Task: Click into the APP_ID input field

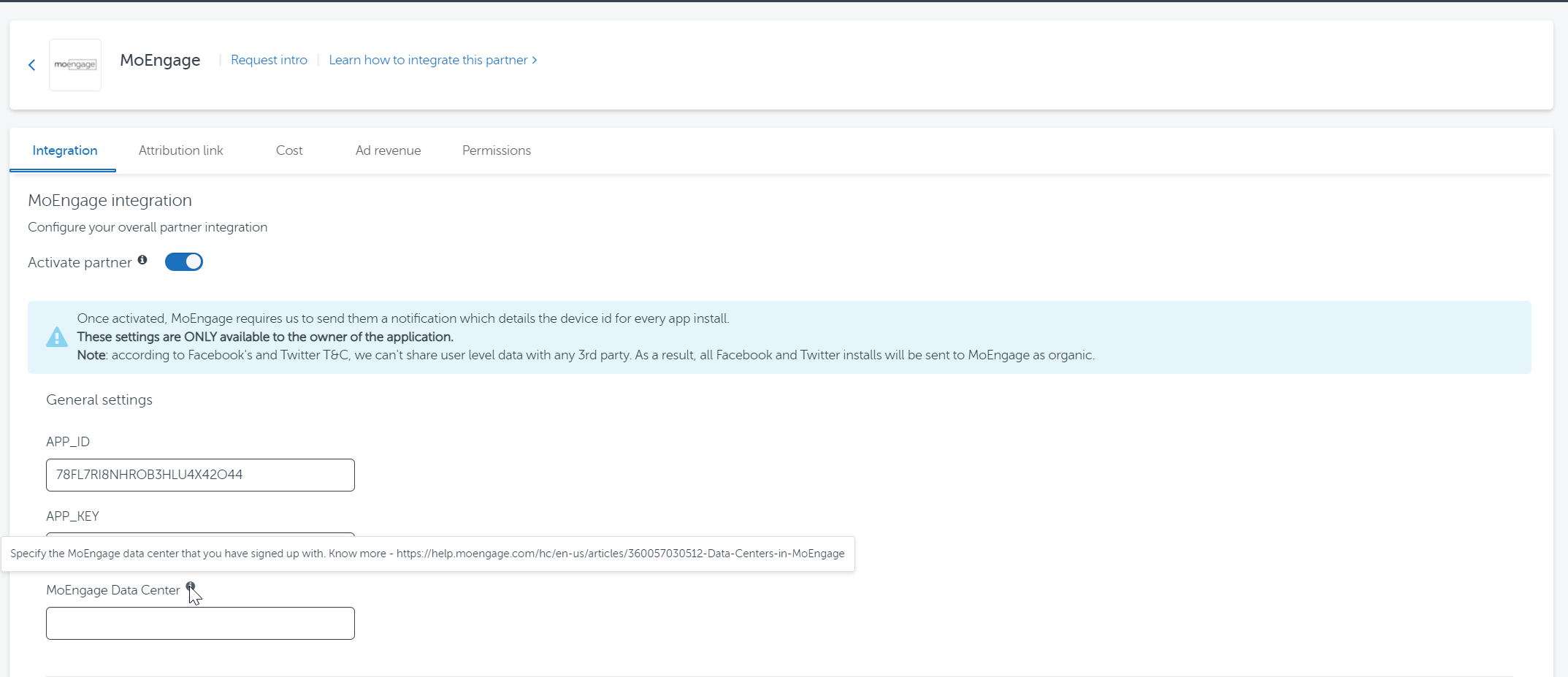Action: (x=200, y=475)
